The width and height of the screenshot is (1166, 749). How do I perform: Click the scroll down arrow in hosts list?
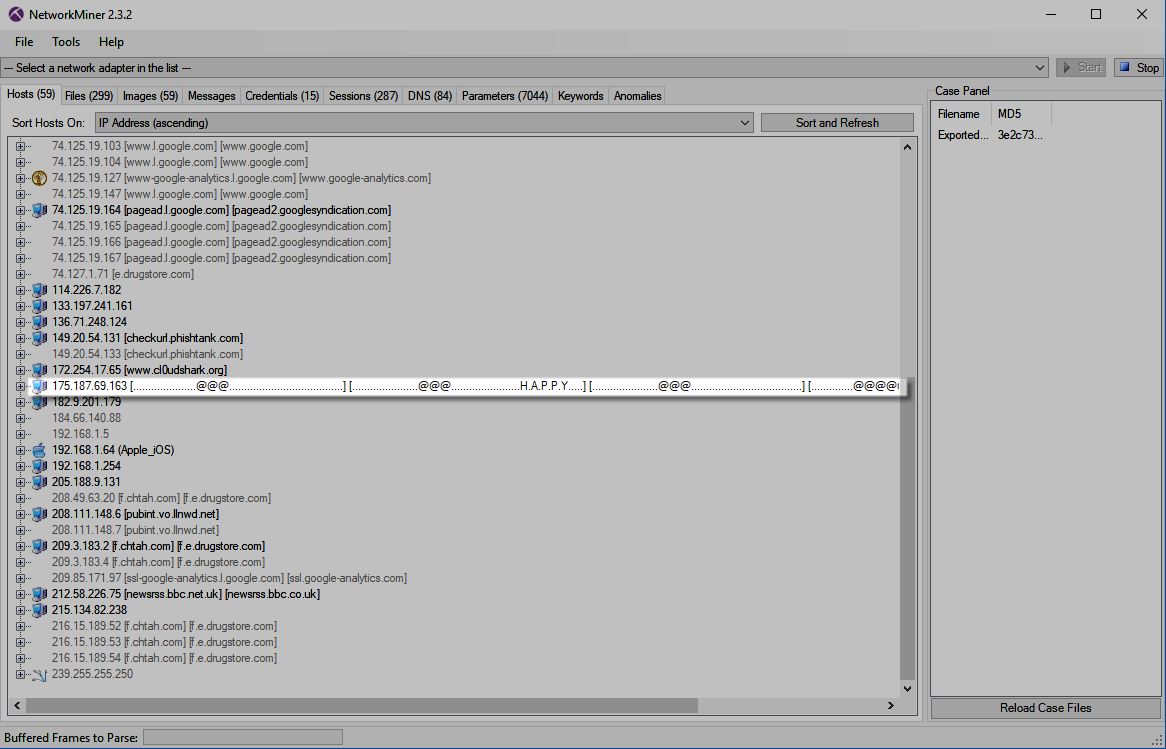tap(907, 689)
